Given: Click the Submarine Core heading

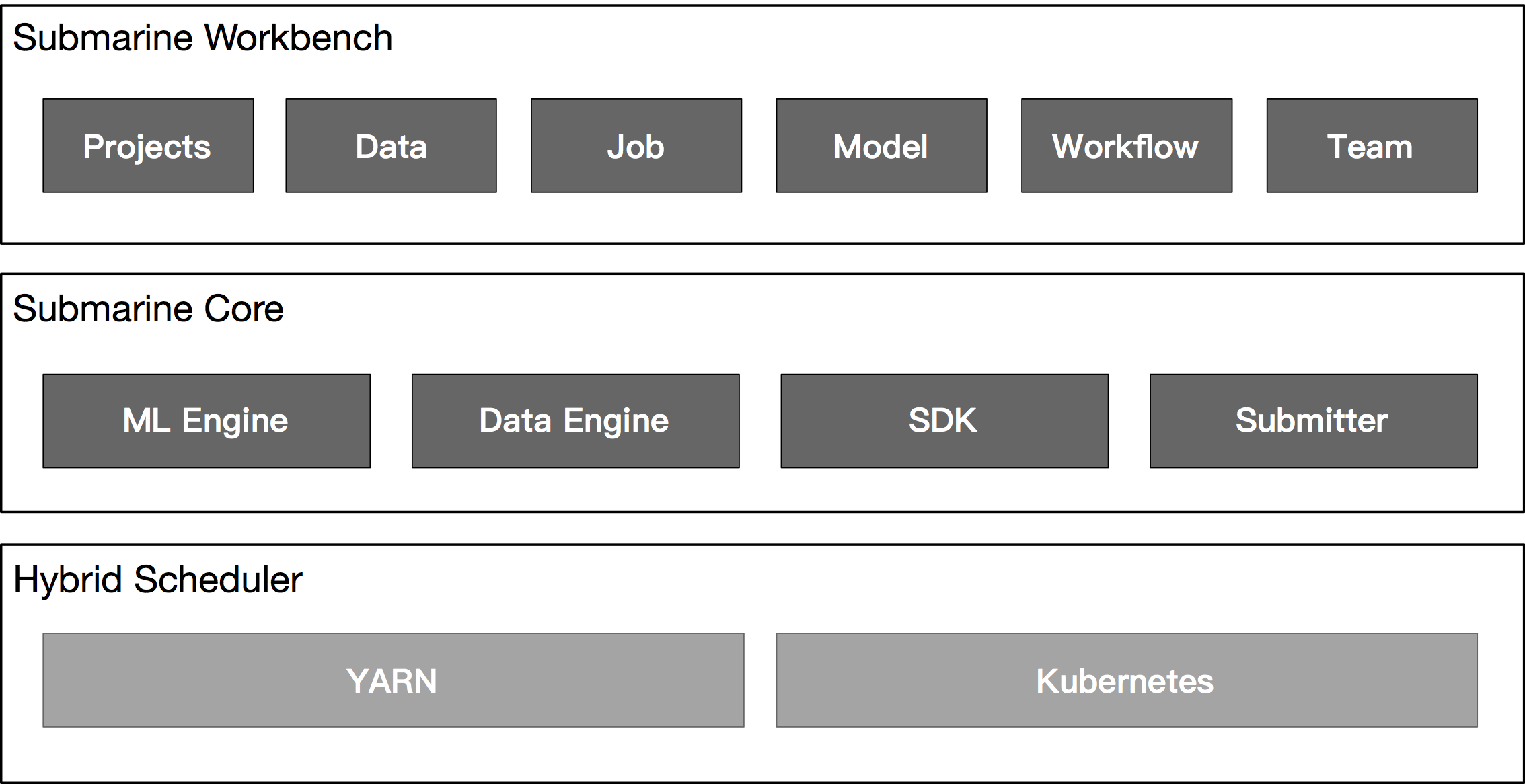Looking at the screenshot, I should (148, 309).
